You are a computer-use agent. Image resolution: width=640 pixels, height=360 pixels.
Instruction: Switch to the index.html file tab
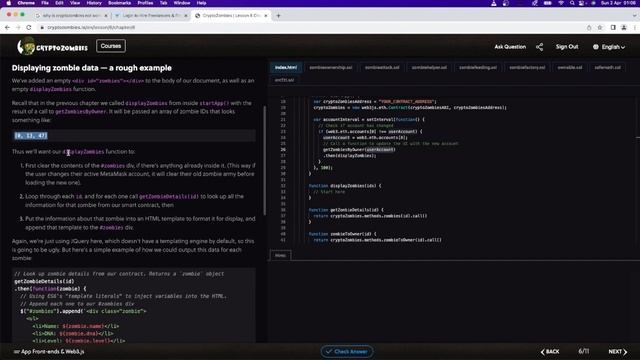(286, 67)
